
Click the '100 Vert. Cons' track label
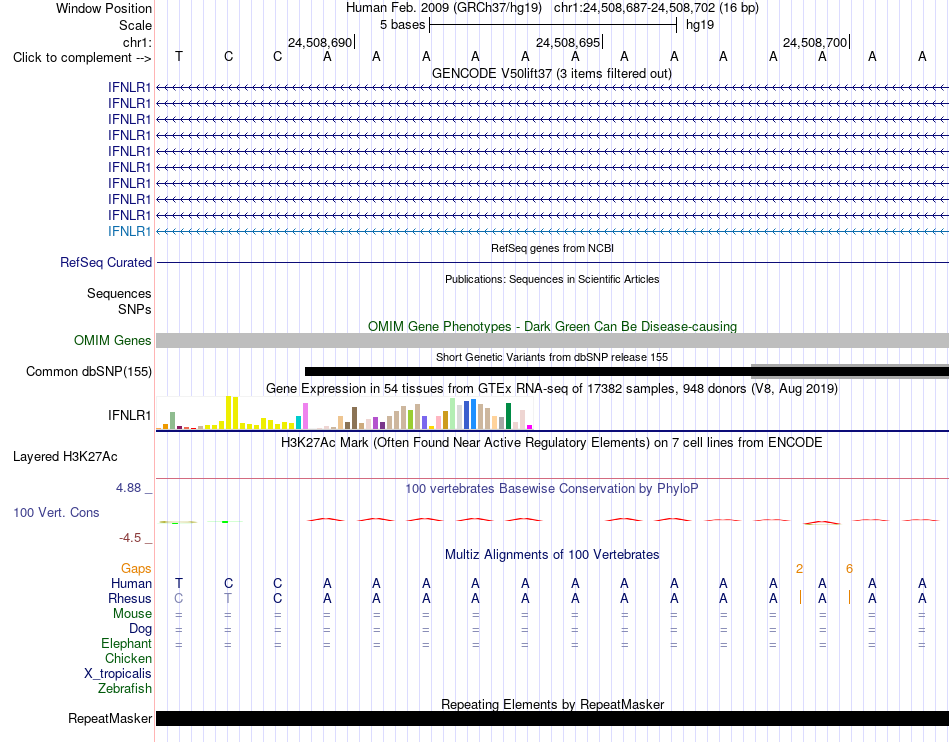click(x=56, y=512)
